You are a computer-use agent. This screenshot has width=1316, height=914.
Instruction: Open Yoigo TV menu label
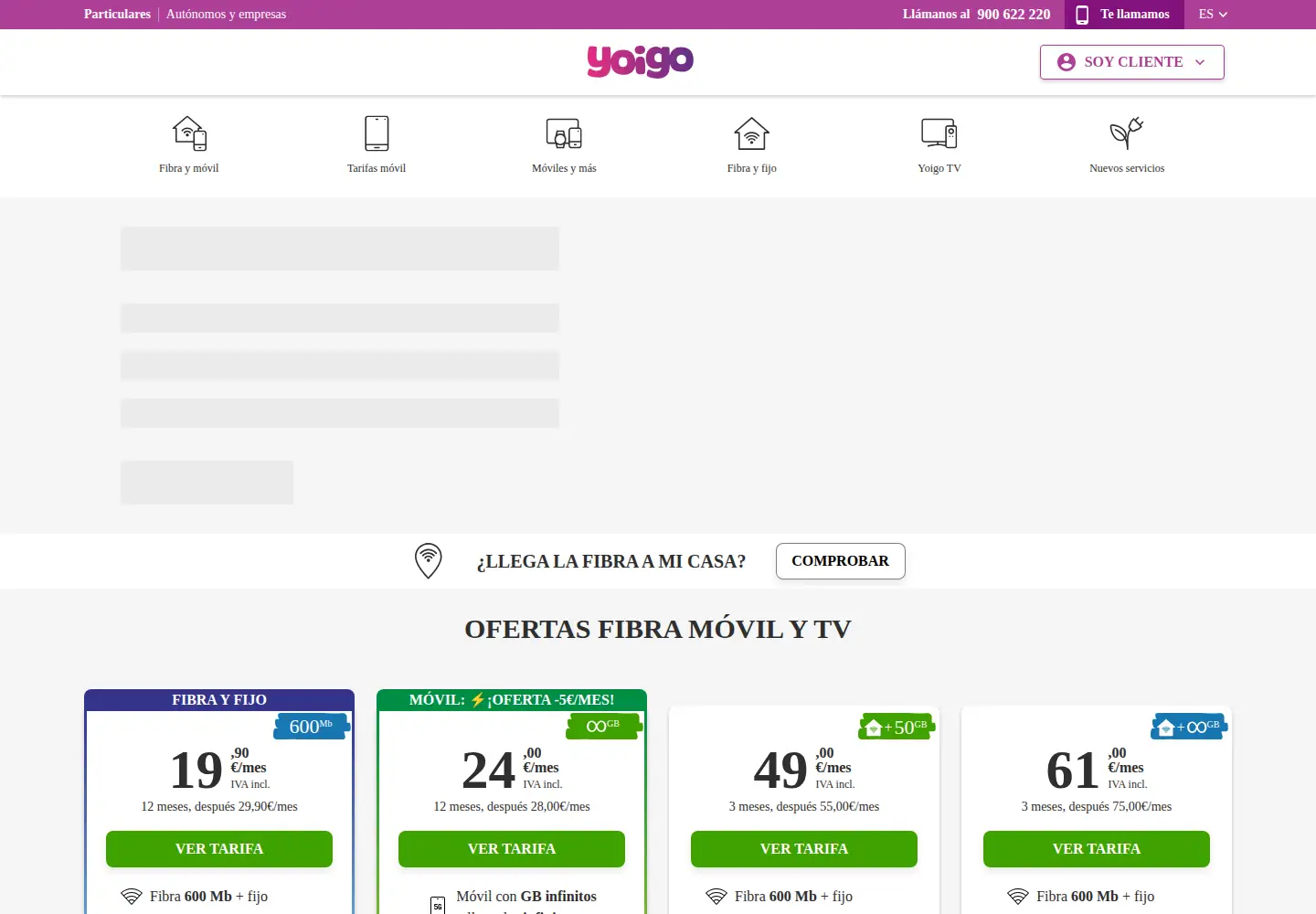pos(939,168)
